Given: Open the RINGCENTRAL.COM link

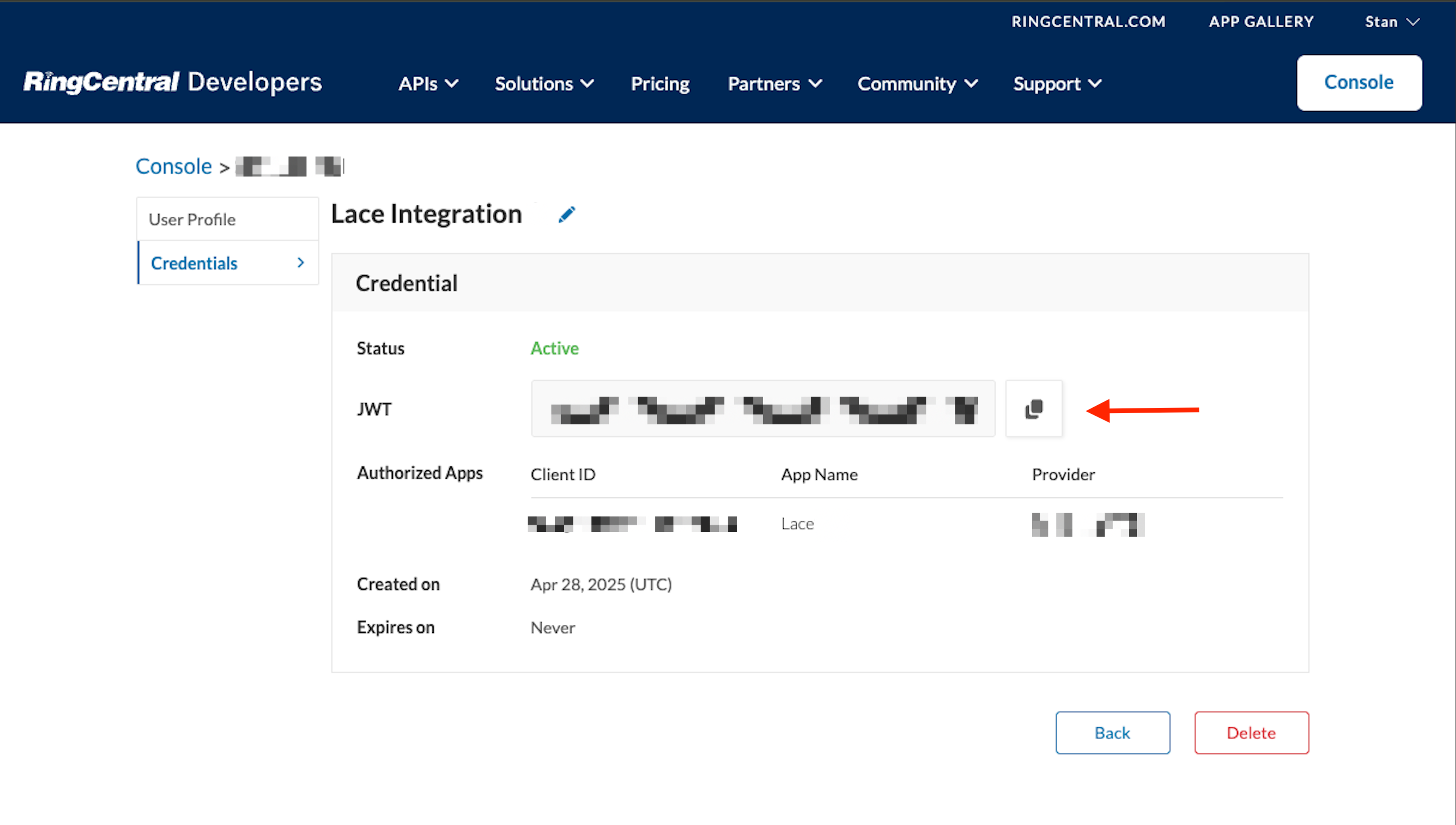Looking at the screenshot, I should (1088, 22).
